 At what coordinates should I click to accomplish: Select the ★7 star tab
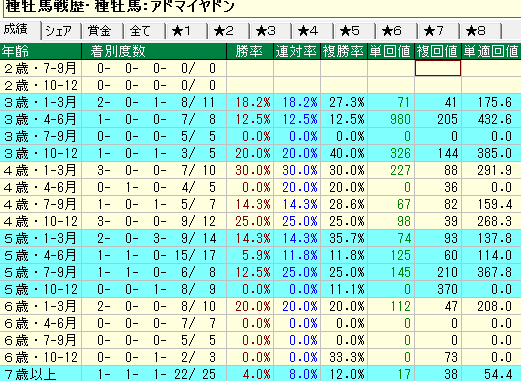(x=439, y=32)
